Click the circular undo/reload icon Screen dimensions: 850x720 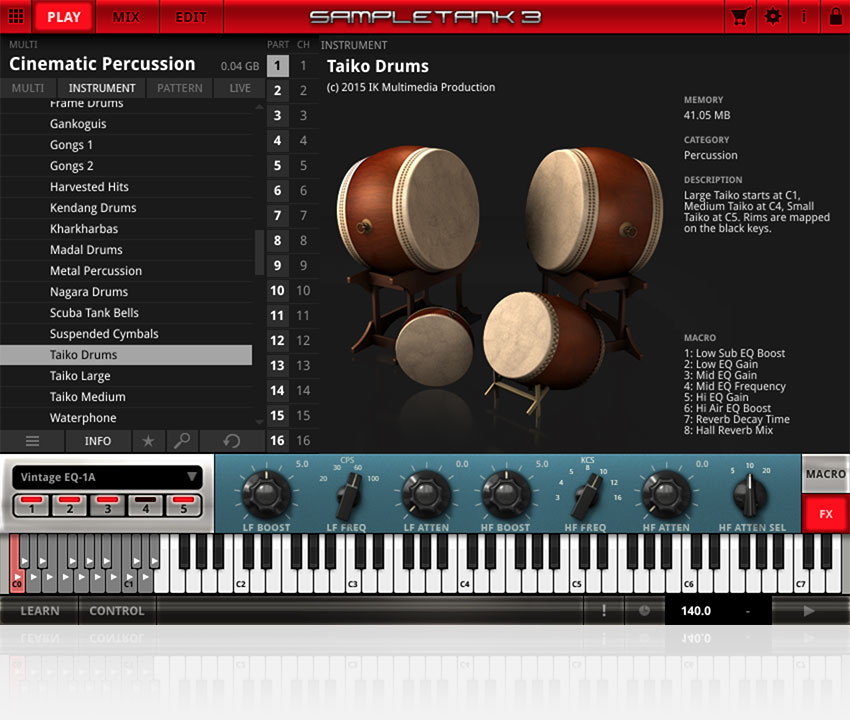(x=231, y=441)
